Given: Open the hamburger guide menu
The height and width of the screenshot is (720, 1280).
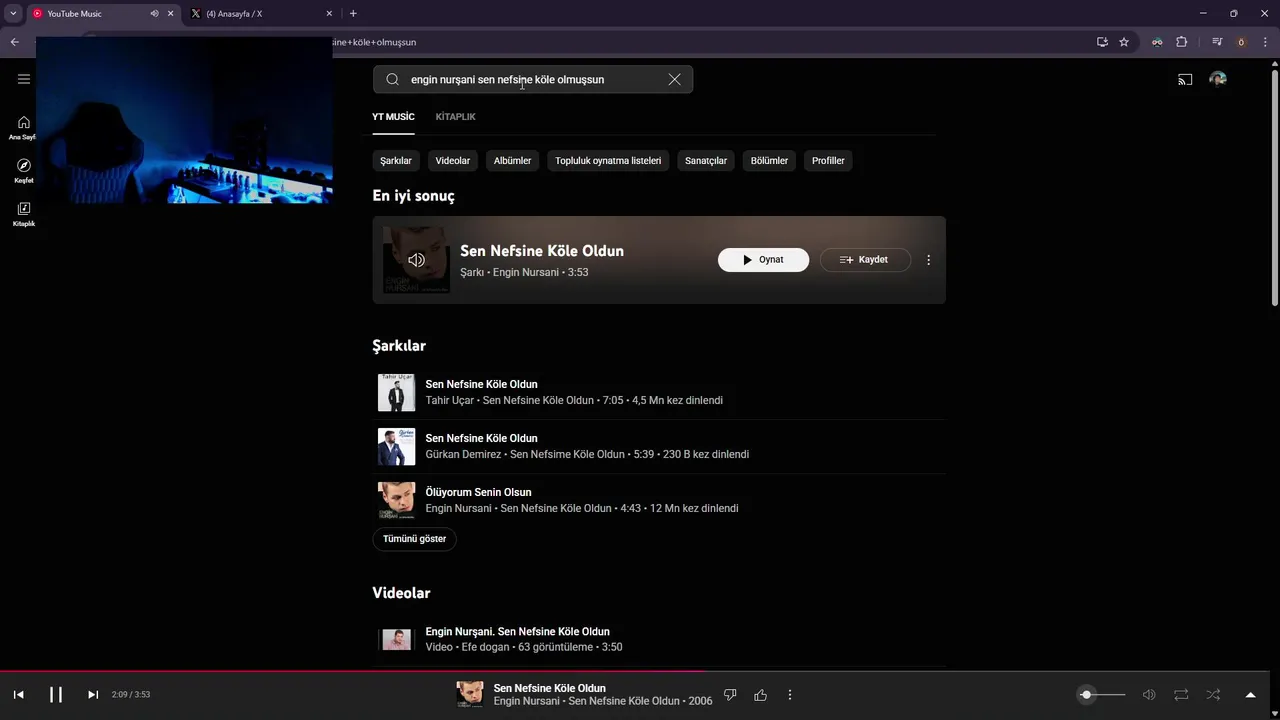Looking at the screenshot, I should tap(24, 79).
